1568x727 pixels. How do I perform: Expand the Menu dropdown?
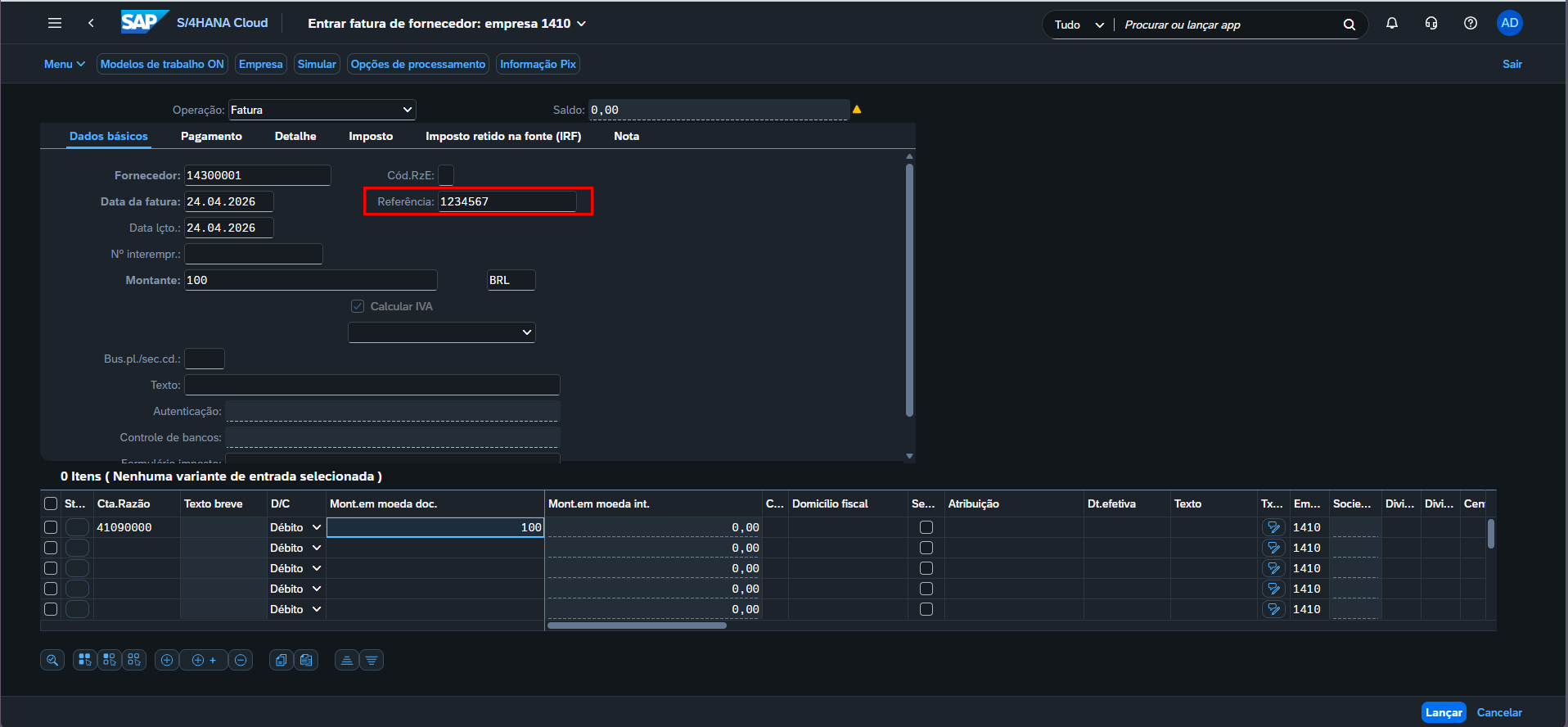coord(64,64)
